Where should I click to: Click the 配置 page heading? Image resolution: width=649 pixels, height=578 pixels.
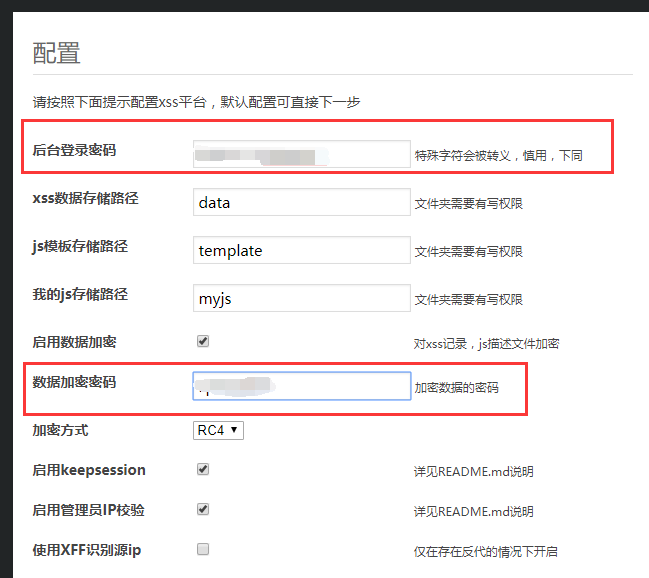[x=56, y=53]
